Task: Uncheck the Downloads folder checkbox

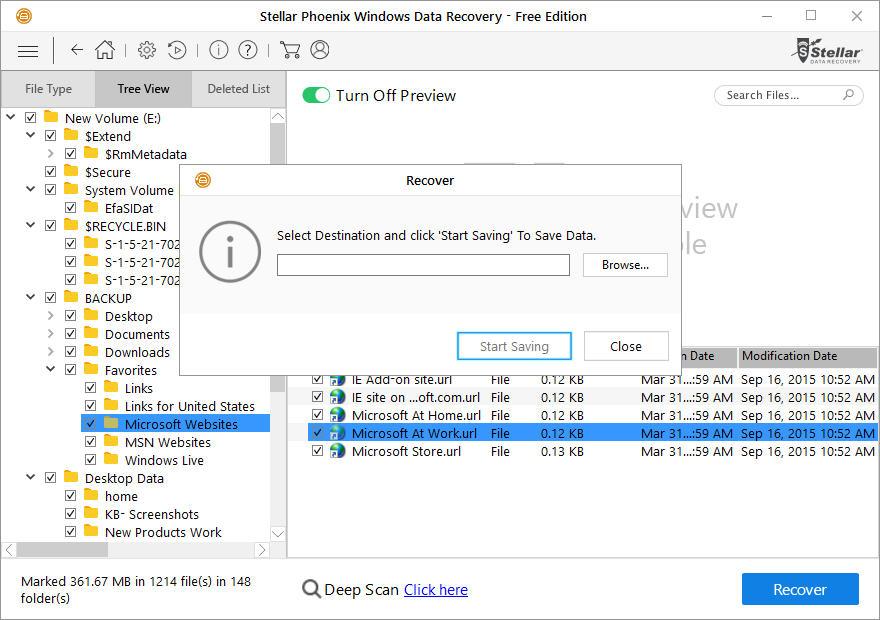Action: pos(71,352)
